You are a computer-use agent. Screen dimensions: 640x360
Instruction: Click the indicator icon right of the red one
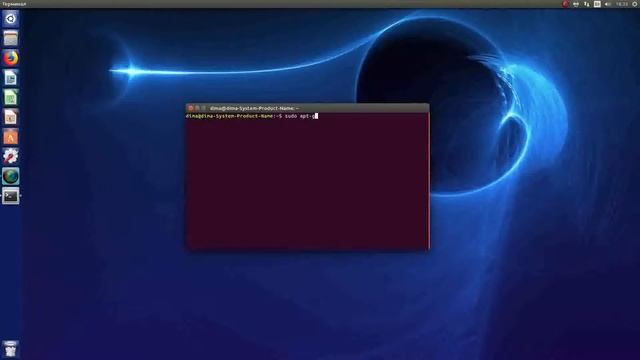[576, 4]
